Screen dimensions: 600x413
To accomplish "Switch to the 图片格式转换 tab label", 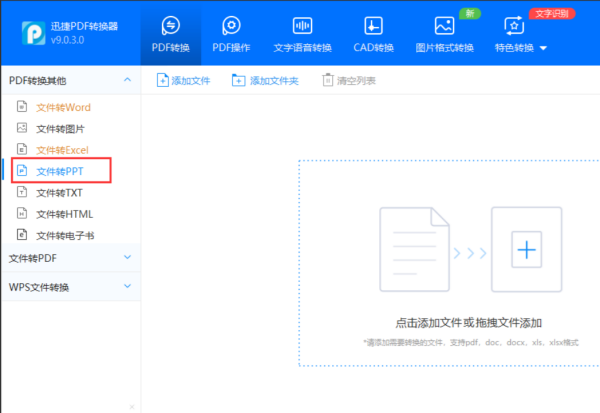I will coord(445,47).
